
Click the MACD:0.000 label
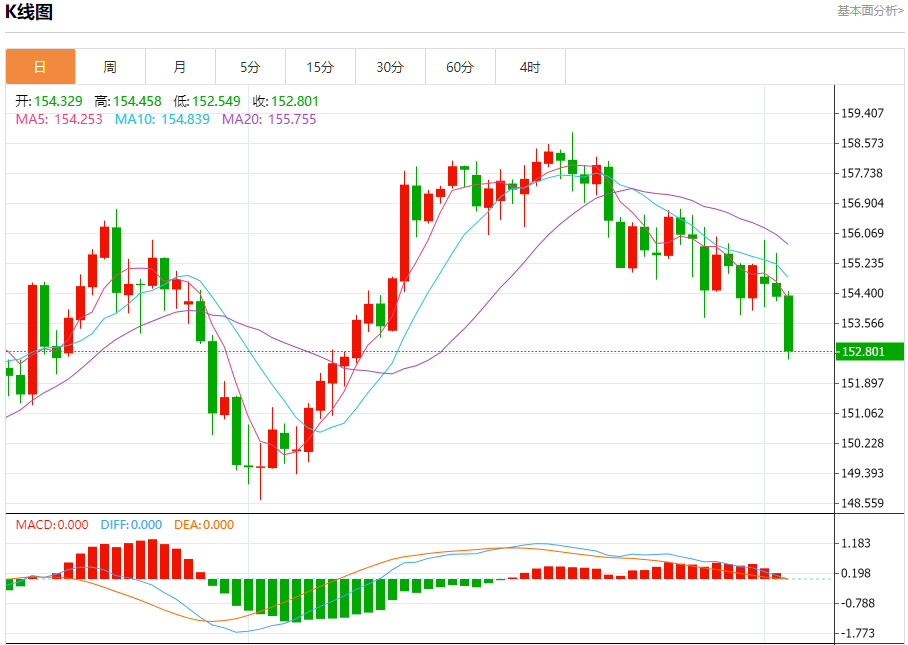pyautogui.click(x=52, y=525)
